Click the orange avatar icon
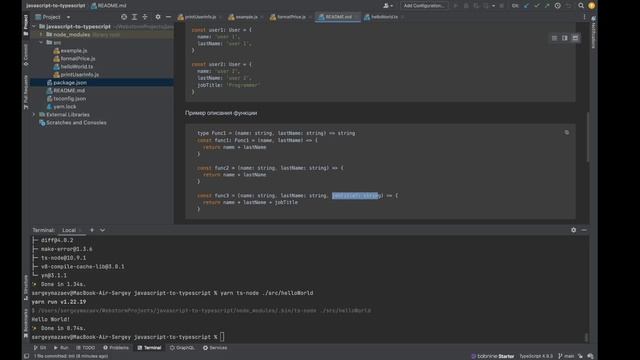Viewport: 640px width, 360px height. tap(591, 6)
